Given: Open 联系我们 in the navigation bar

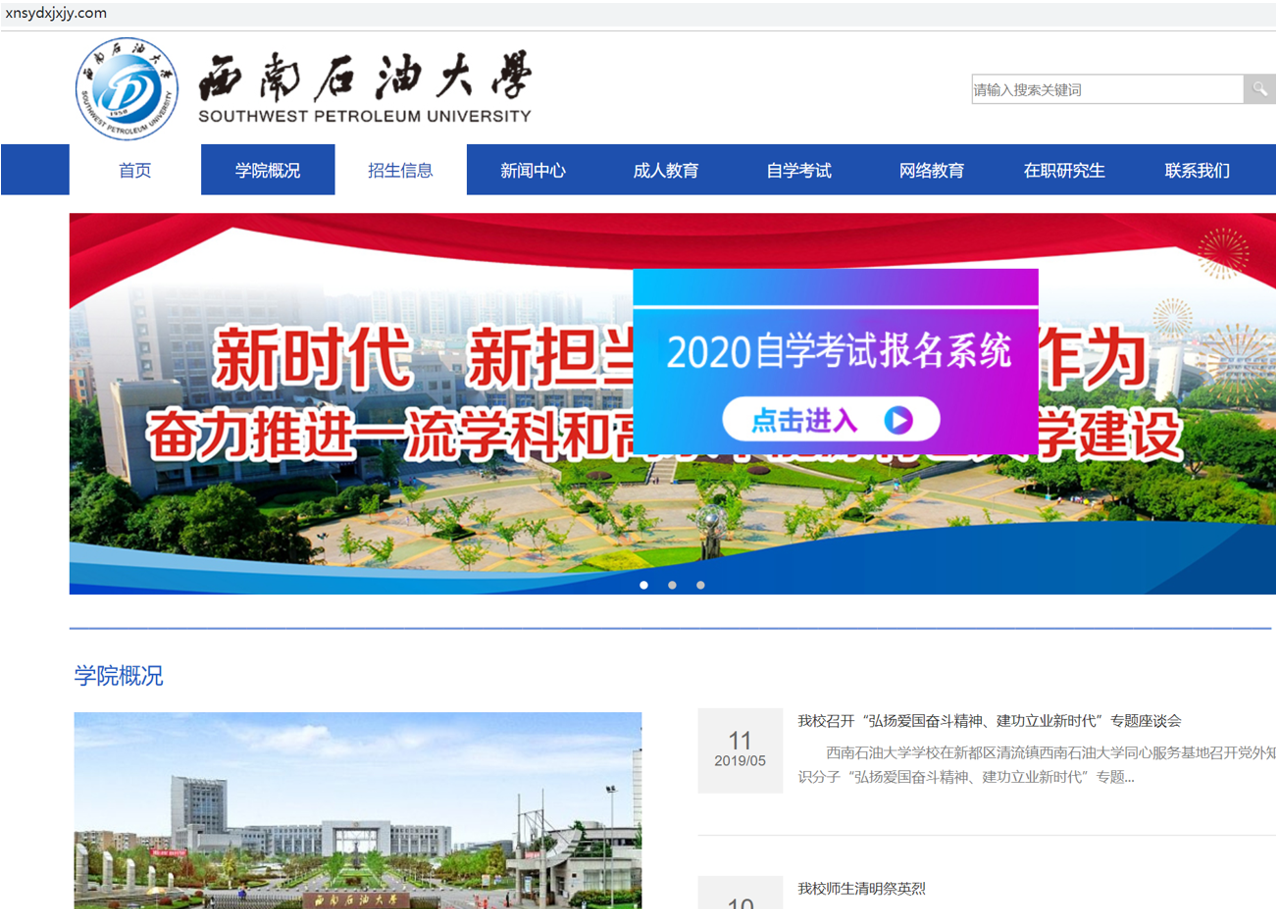Looking at the screenshot, I should pyautogui.click(x=1197, y=170).
